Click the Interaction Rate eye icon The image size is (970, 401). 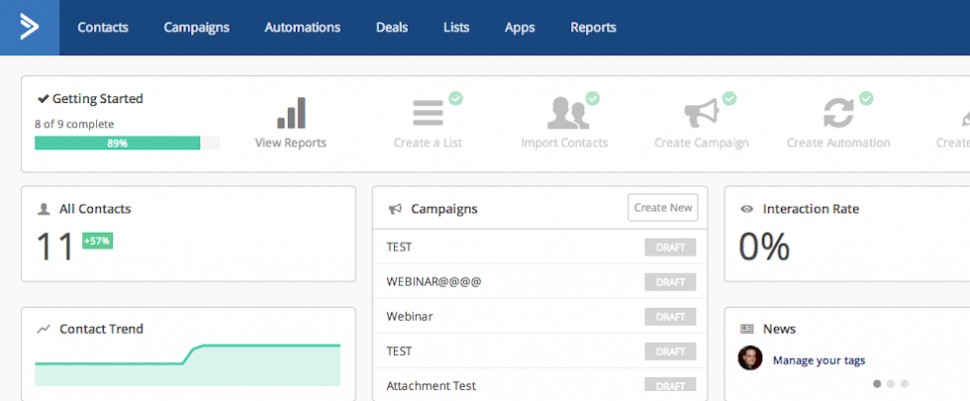pos(746,209)
